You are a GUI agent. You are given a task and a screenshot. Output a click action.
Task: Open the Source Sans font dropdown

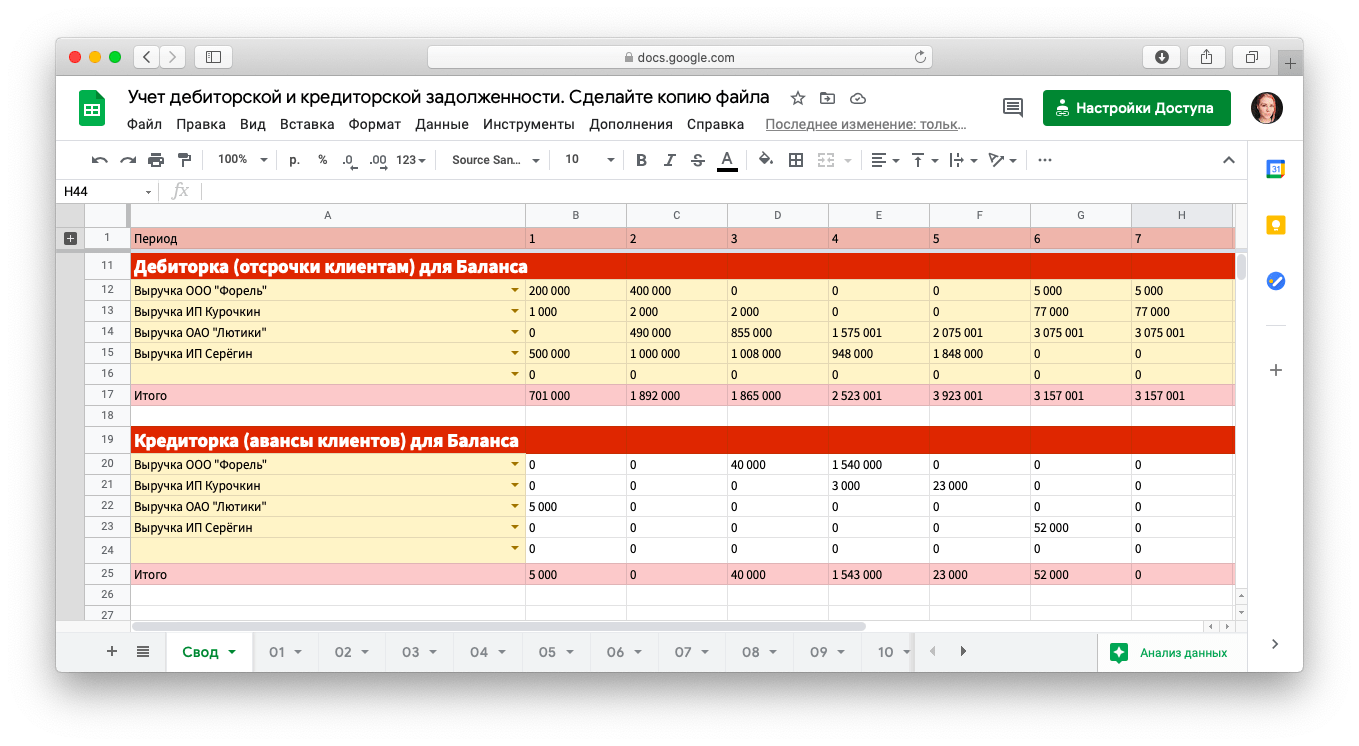(495, 160)
